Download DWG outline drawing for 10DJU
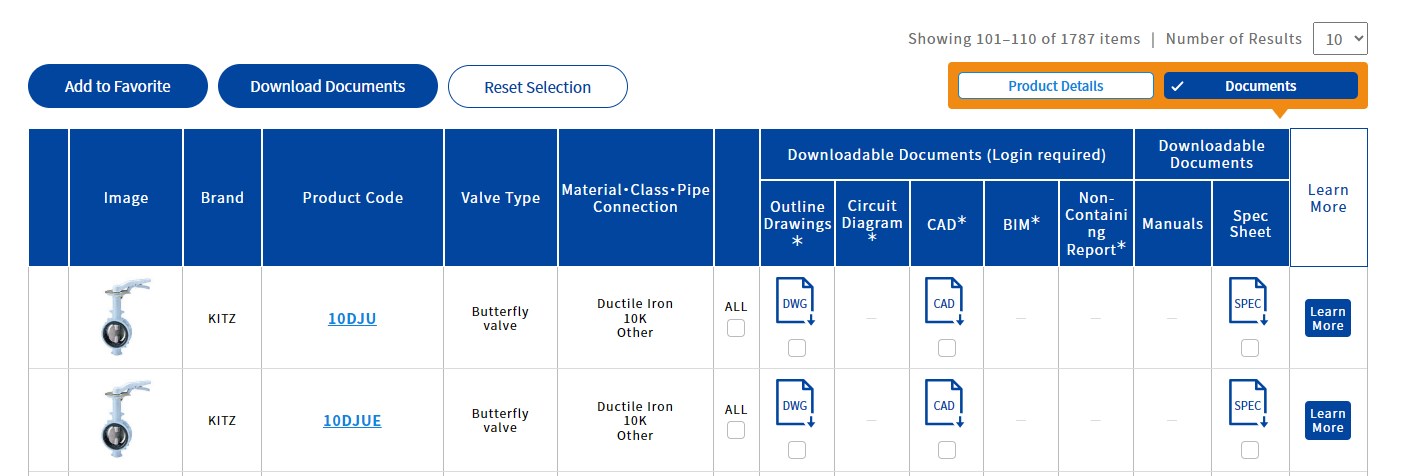Viewport: 1403px width, 476px height. [x=796, y=302]
